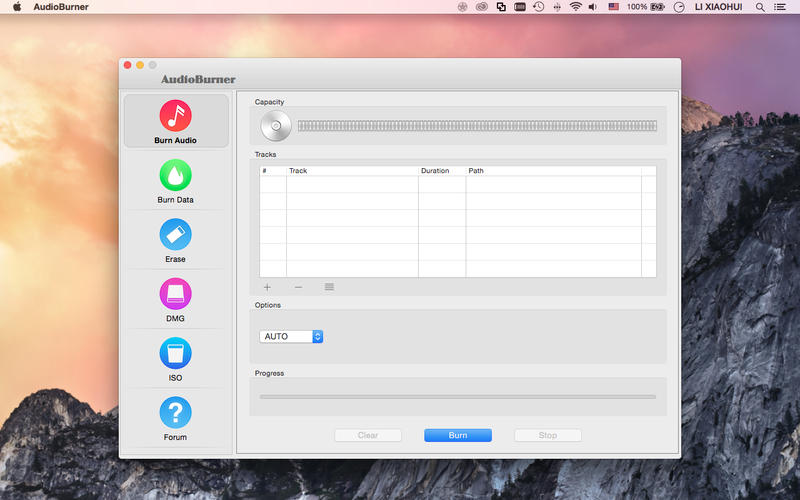The width and height of the screenshot is (800, 500).
Task: Open the track list options icon
Action: (x=329, y=287)
